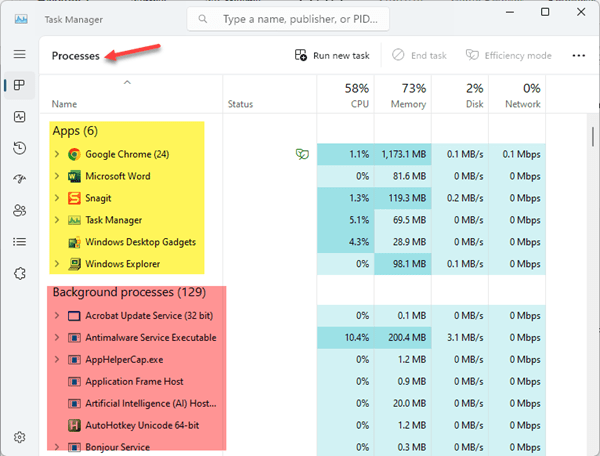Click Chrome's 1,173.1 MB memory value
600x456 pixels.
pyautogui.click(x=404, y=154)
